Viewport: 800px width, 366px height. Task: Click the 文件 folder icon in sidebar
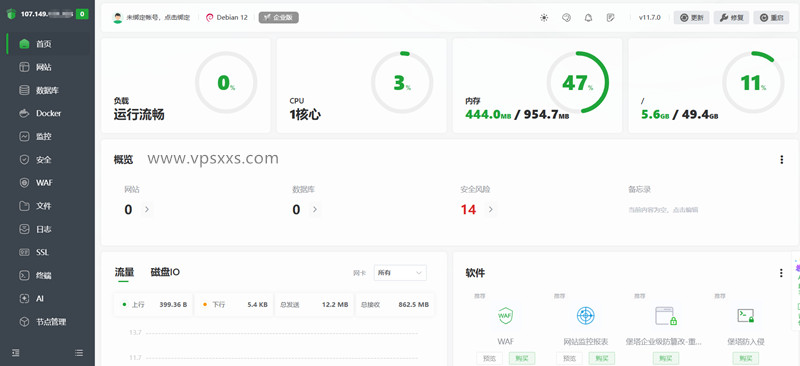tap(24, 206)
